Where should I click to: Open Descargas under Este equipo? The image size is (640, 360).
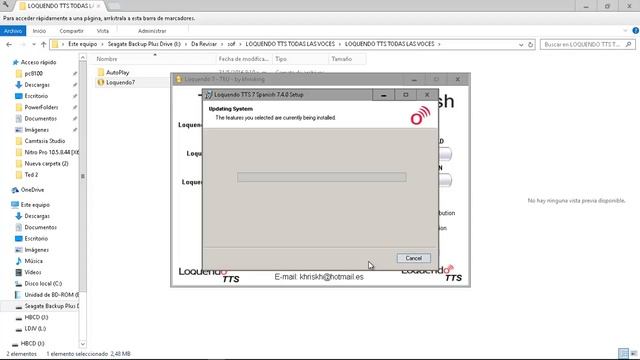pos(37,216)
